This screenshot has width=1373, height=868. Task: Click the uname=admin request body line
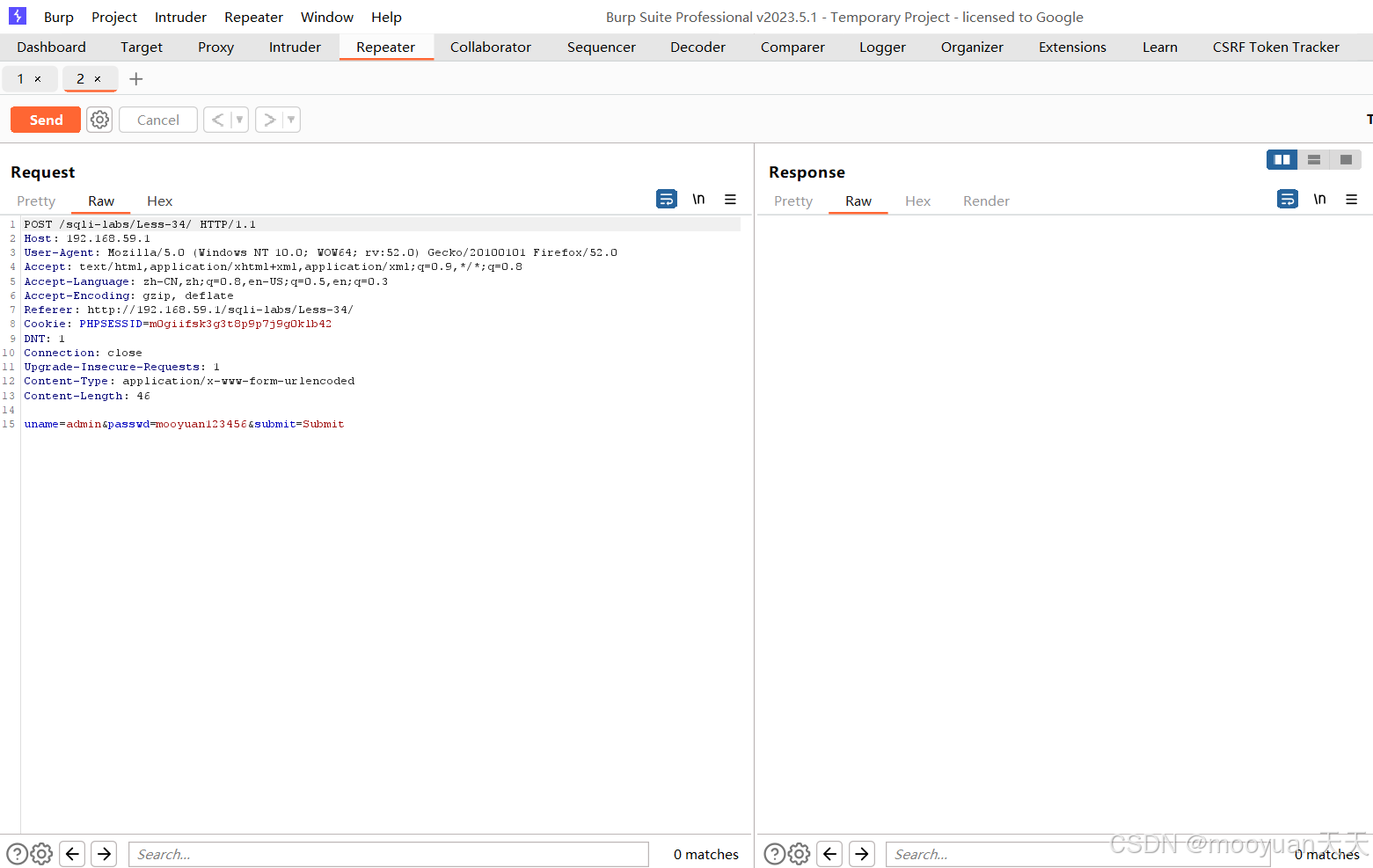pyautogui.click(x=184, y=424)
